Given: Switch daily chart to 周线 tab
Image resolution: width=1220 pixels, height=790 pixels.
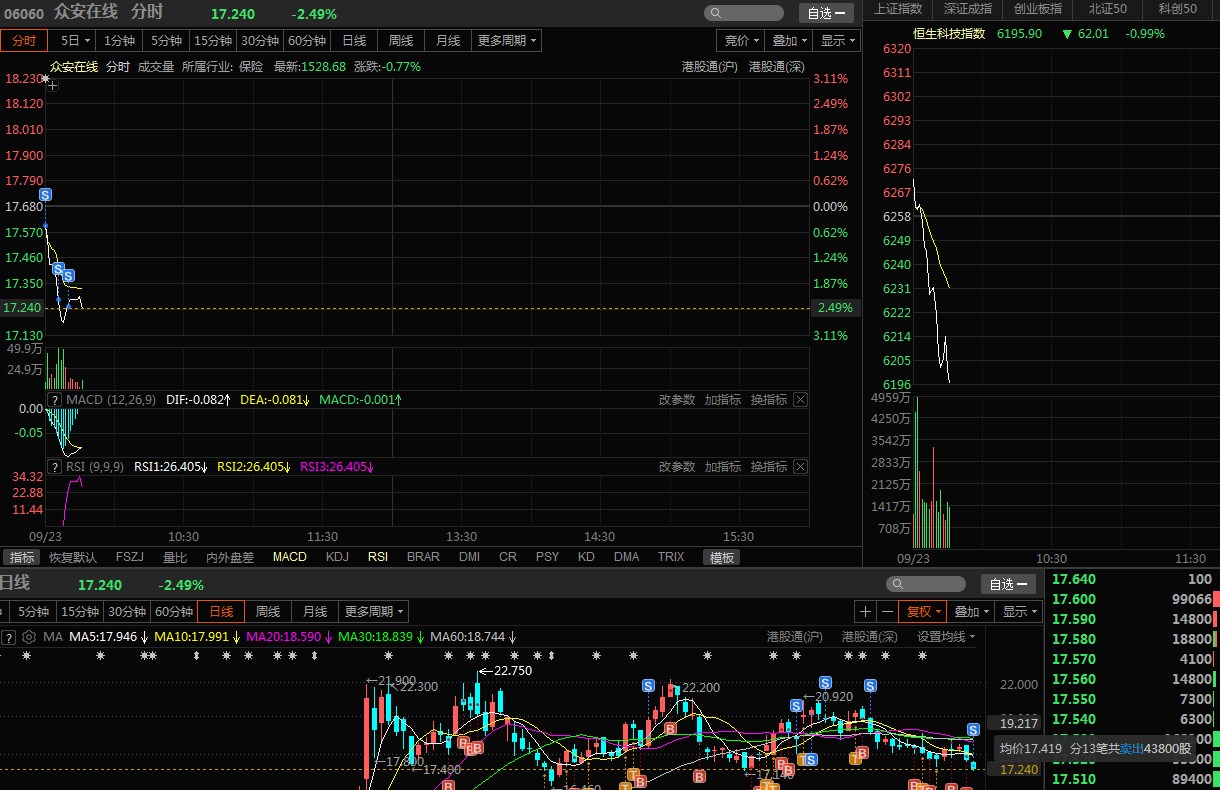Looking at the screenshot, I should pyautogui.click(x=267, y=612).
